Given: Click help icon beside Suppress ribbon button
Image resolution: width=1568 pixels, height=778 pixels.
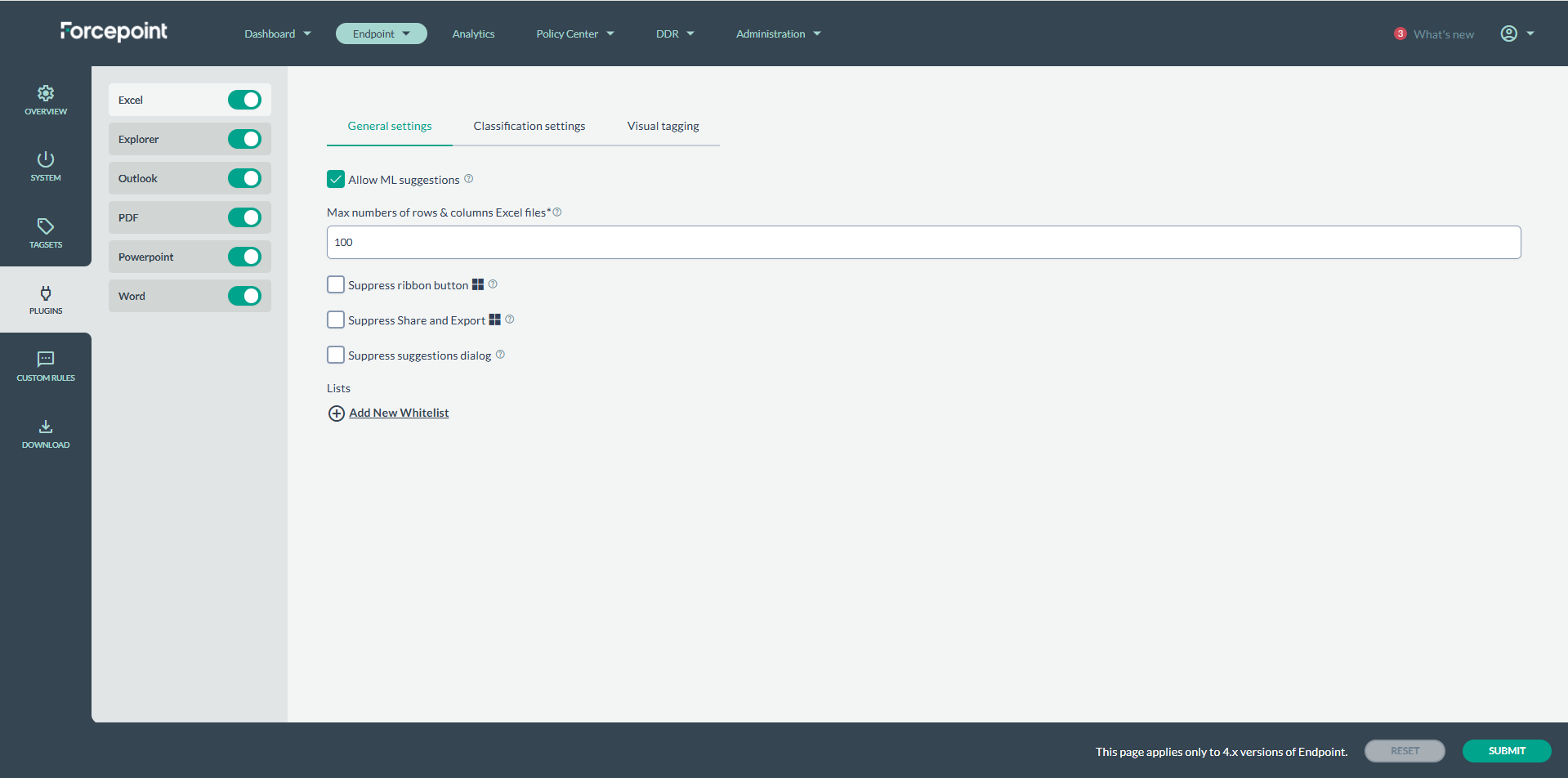Looking at the screenshot, I should [x=493, y=284].
